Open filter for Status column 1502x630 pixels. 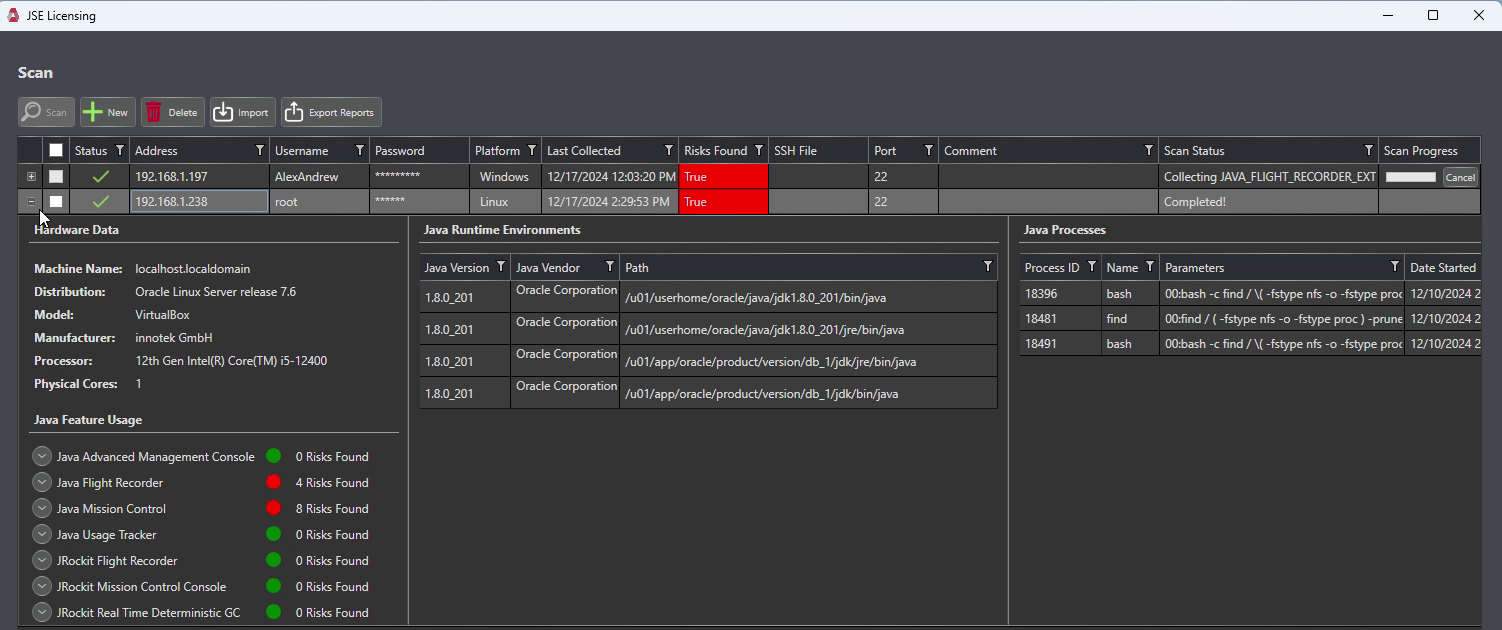[x=120, y=150]
